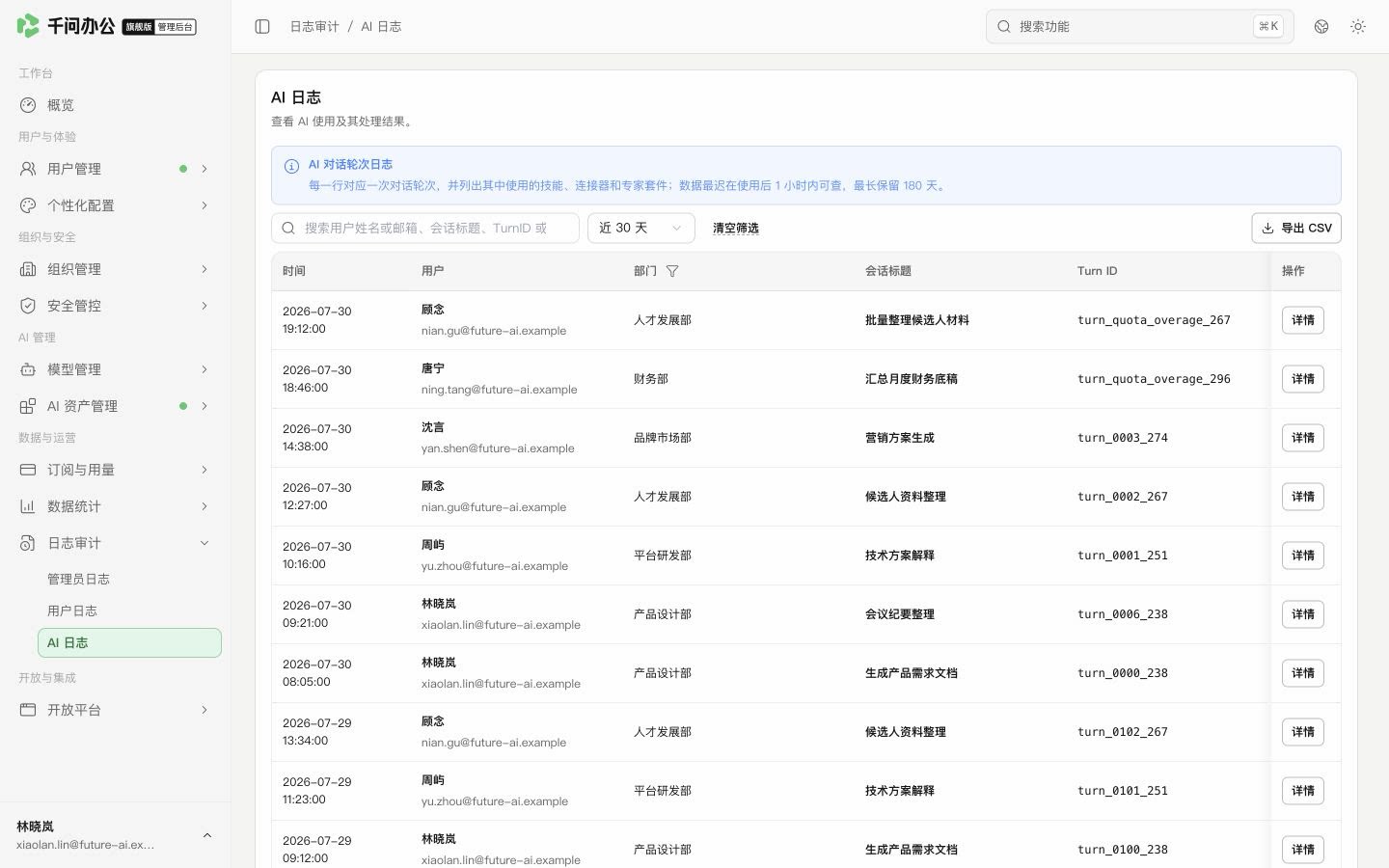Screen dimensions: 1389x868
Task: Click the 个性化配置 palette icon
Action: (x=28, y=205)
